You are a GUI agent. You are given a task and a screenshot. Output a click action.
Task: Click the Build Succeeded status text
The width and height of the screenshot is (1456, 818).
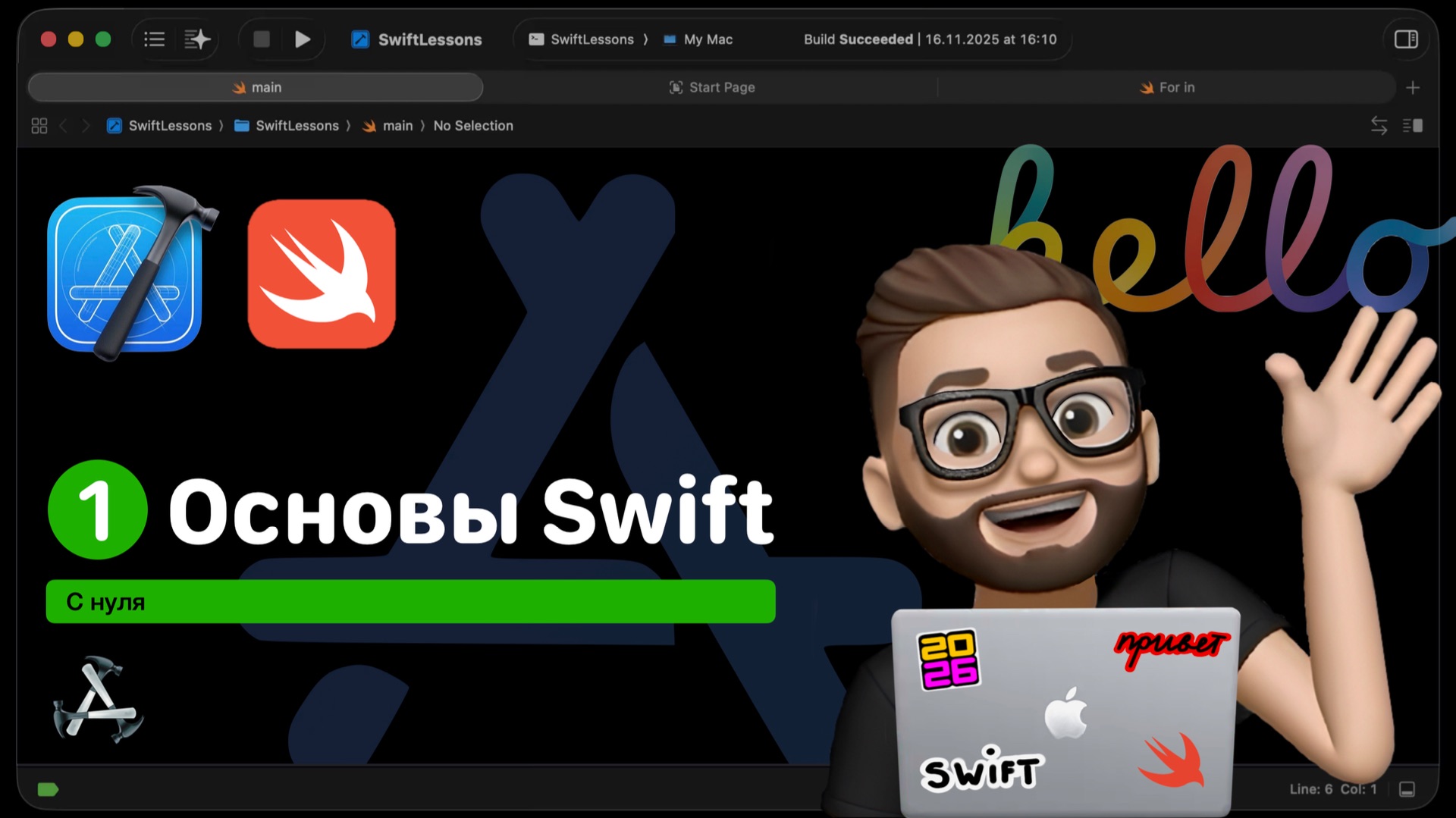(x=858, y=39)
